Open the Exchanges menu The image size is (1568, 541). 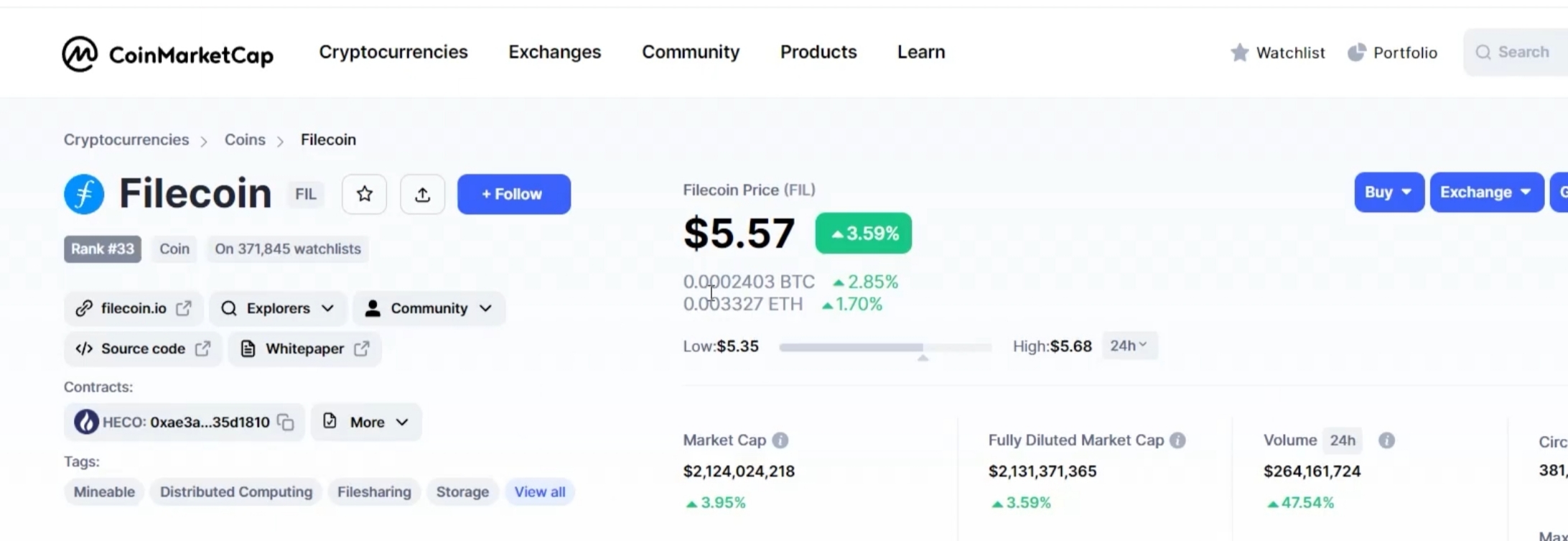tap(554, 52)
